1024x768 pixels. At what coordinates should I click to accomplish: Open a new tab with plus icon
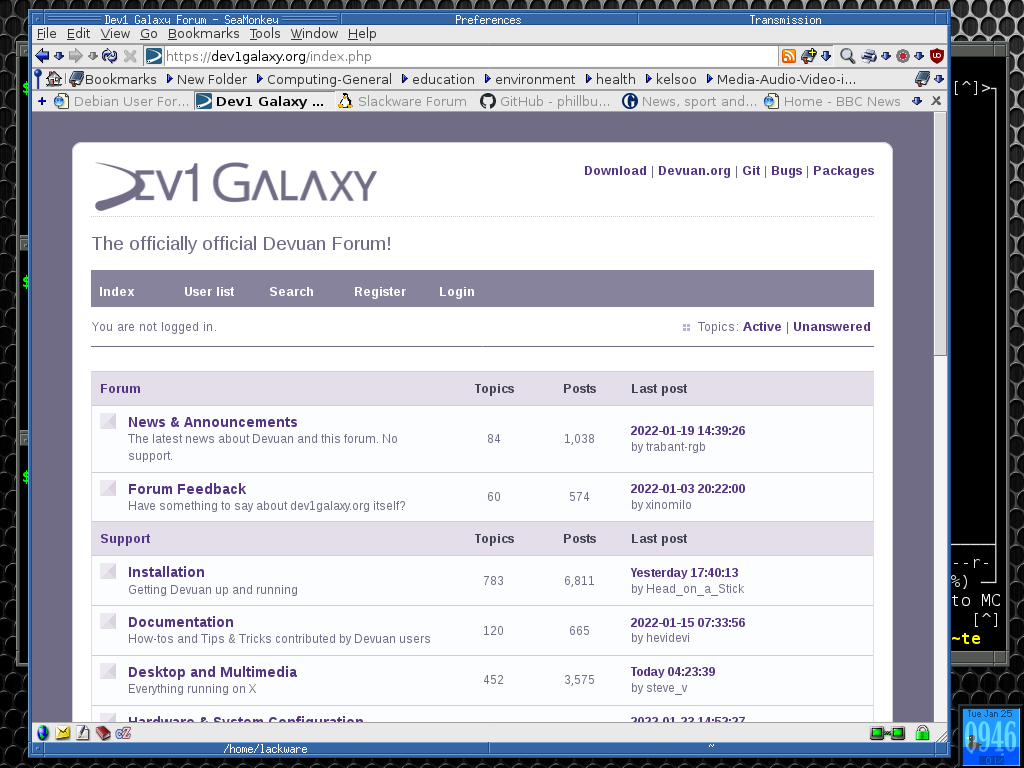[x=42, y=101]
